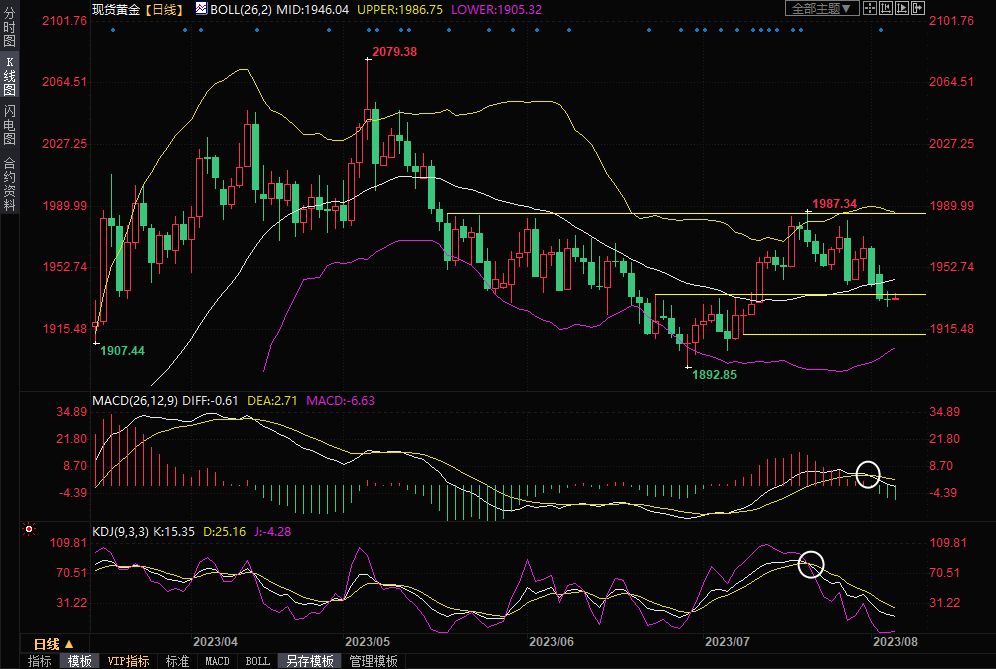Click the MACD circled crossover marker
This screenshot has height=669, width=996.
868,473
